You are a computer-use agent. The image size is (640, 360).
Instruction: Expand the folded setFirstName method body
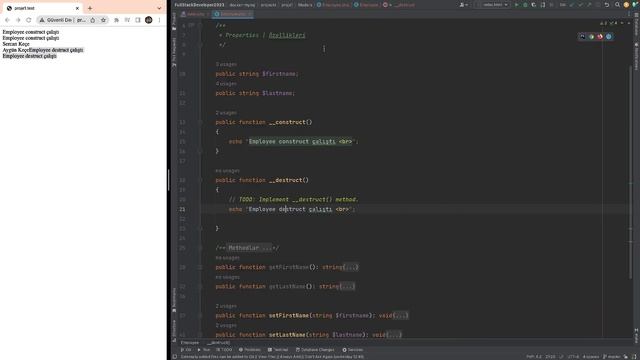click(x=401, y=316)
